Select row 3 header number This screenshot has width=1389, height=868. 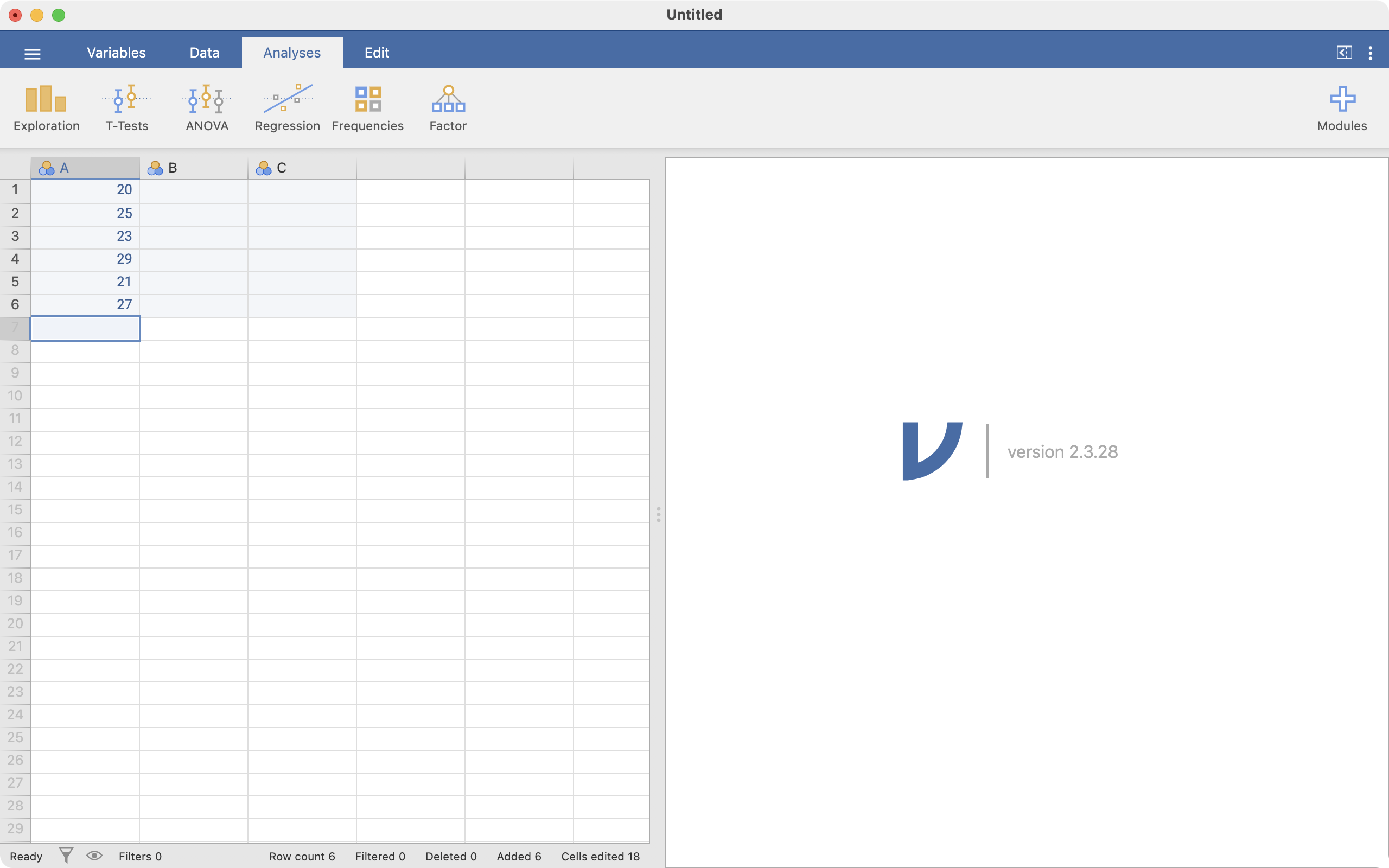point(15,237)
